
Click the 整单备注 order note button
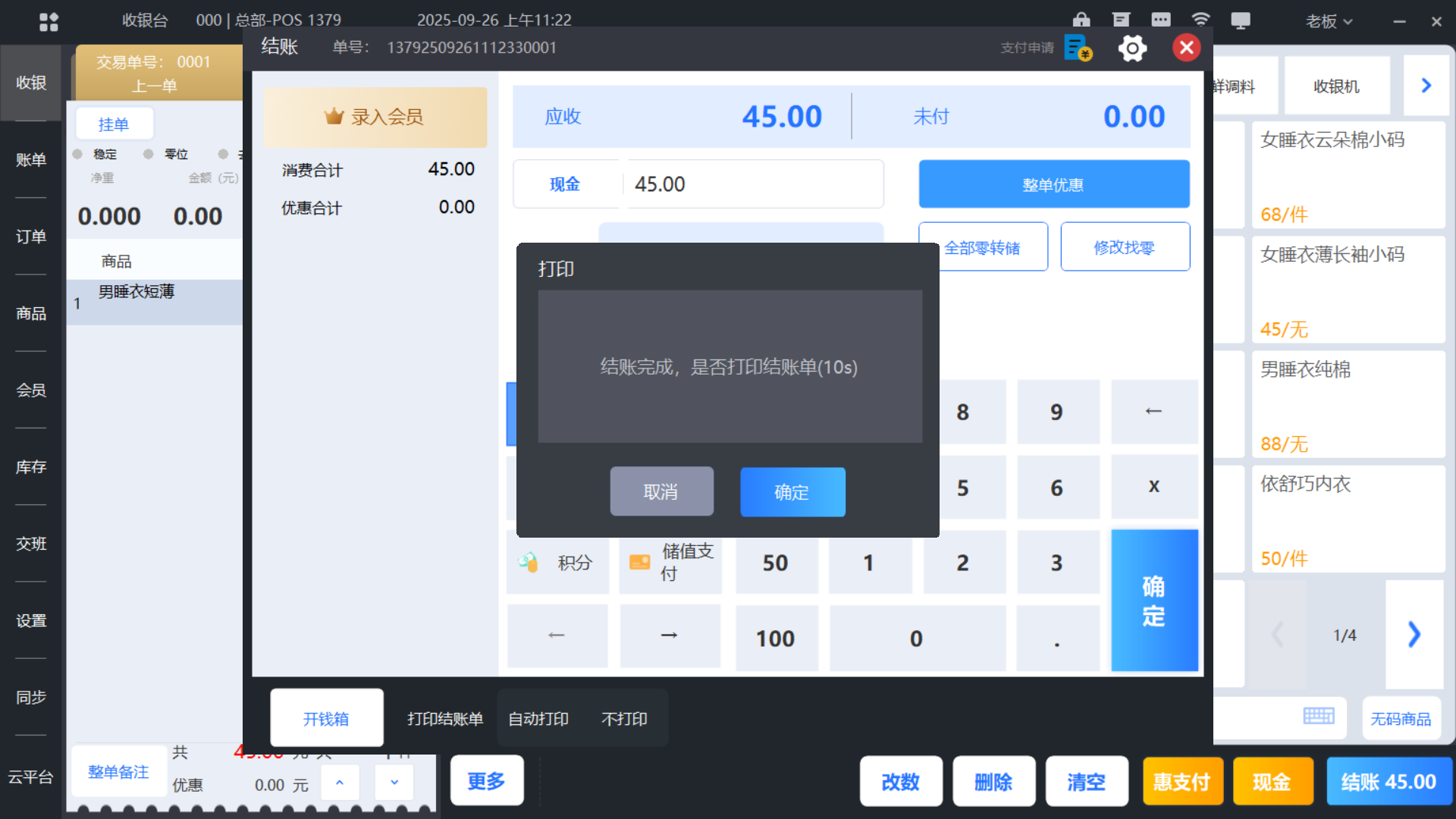point(119,772)
